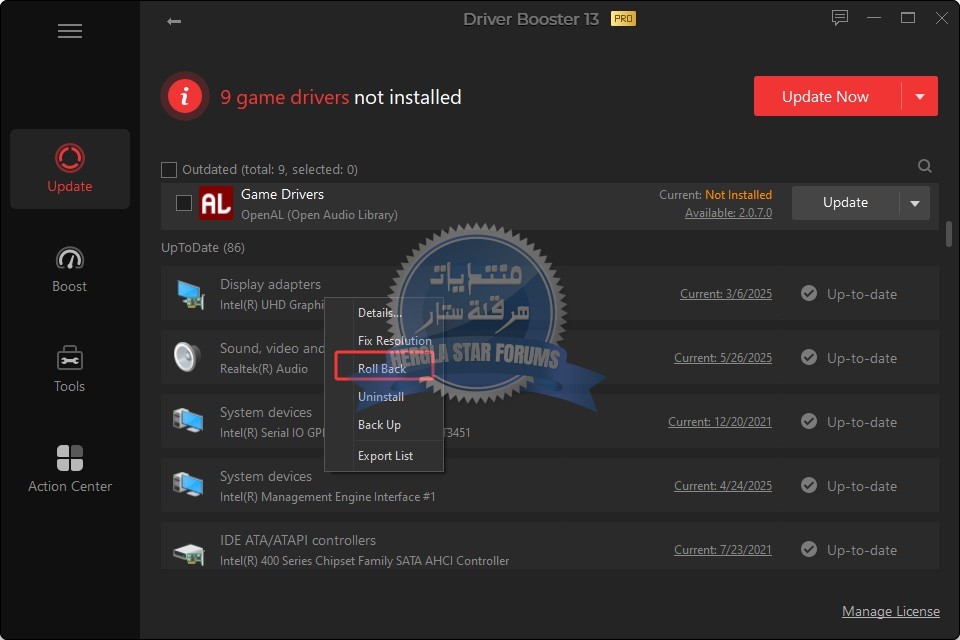Screen dimensions: 960x640
Task: Open the Action Center
Action: 70,468
